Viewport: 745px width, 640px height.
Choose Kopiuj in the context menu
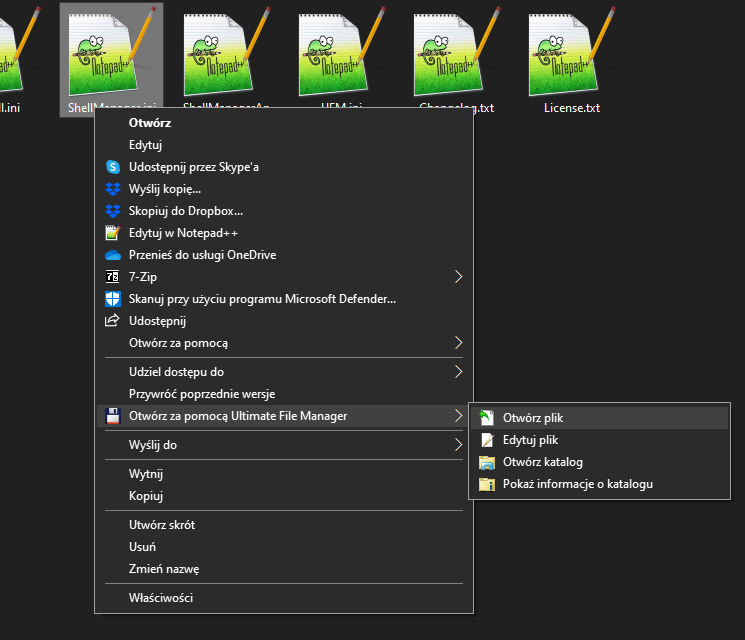point(284,496)
